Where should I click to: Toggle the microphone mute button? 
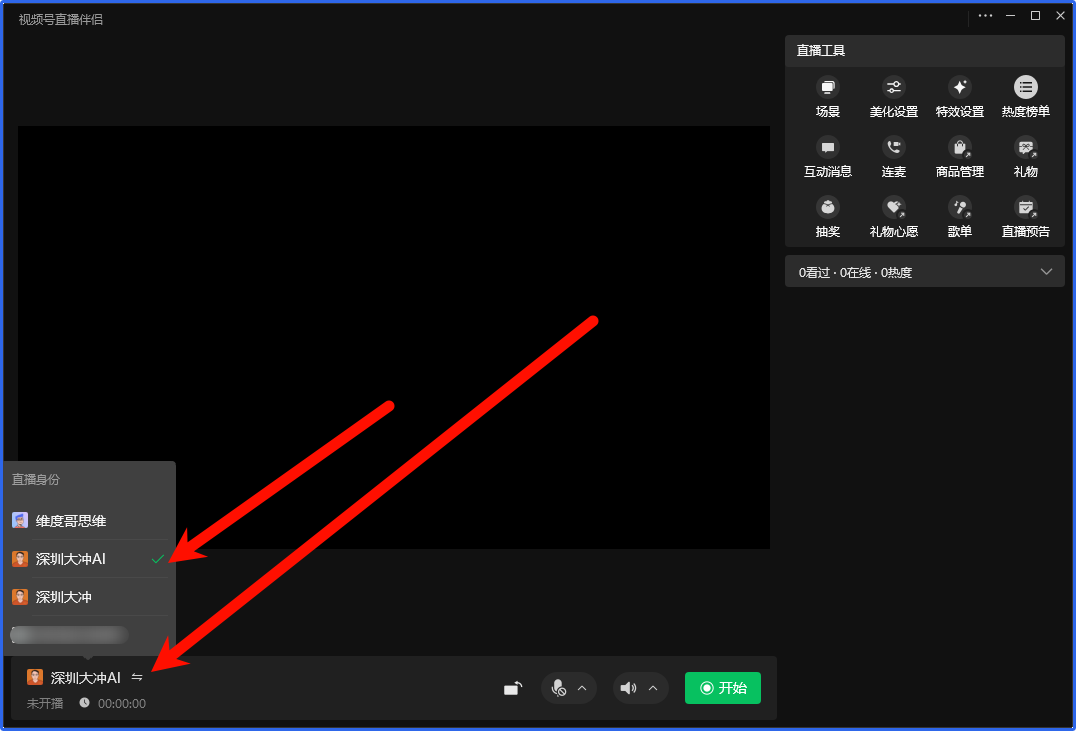pos(559,688)
